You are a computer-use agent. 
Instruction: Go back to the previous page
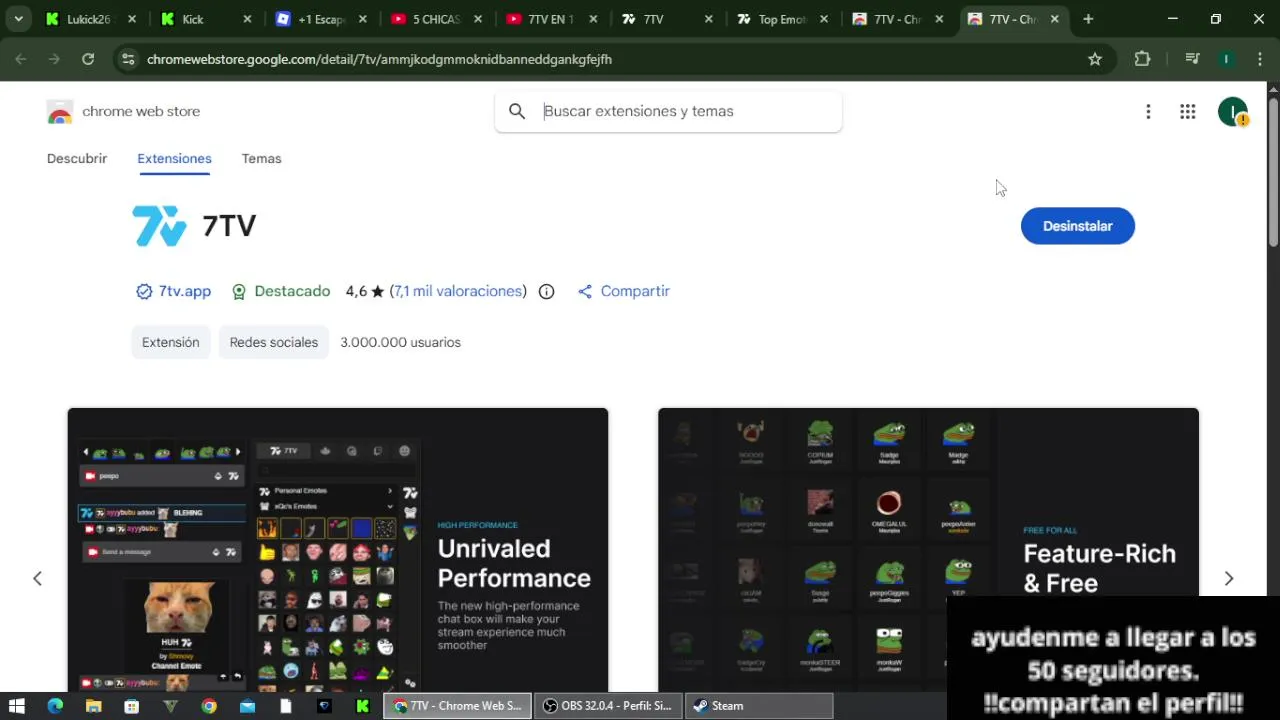point(21,59)
